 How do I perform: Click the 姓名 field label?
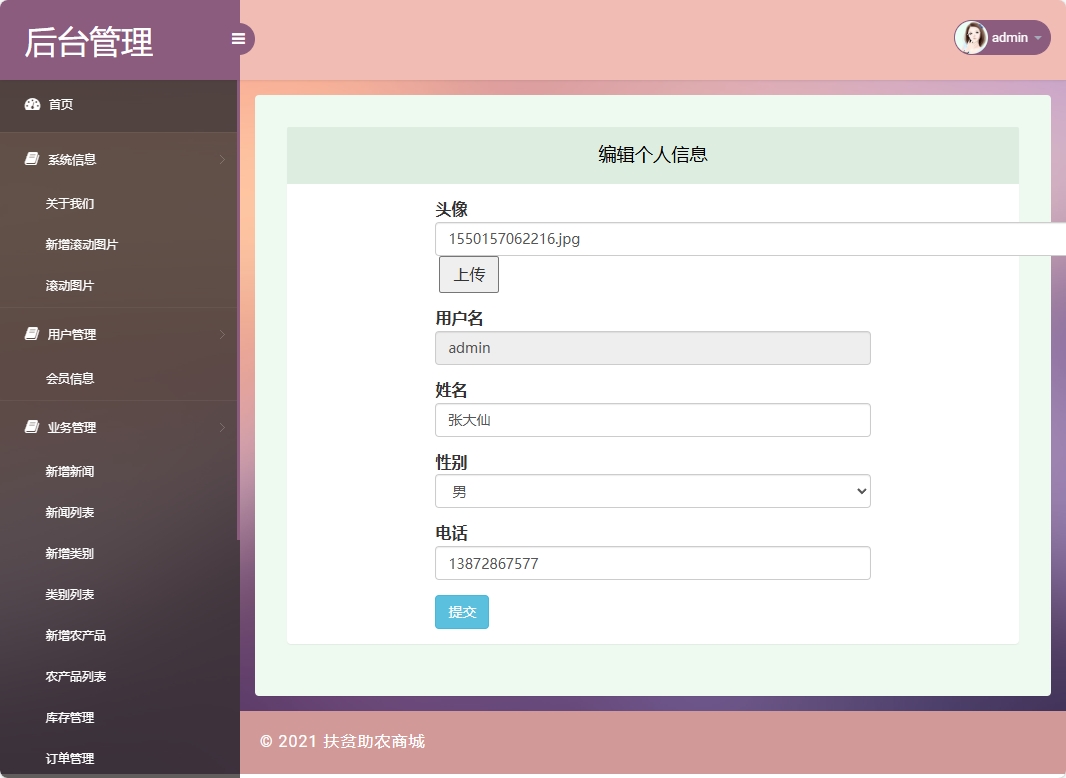[x=451, y=390]
